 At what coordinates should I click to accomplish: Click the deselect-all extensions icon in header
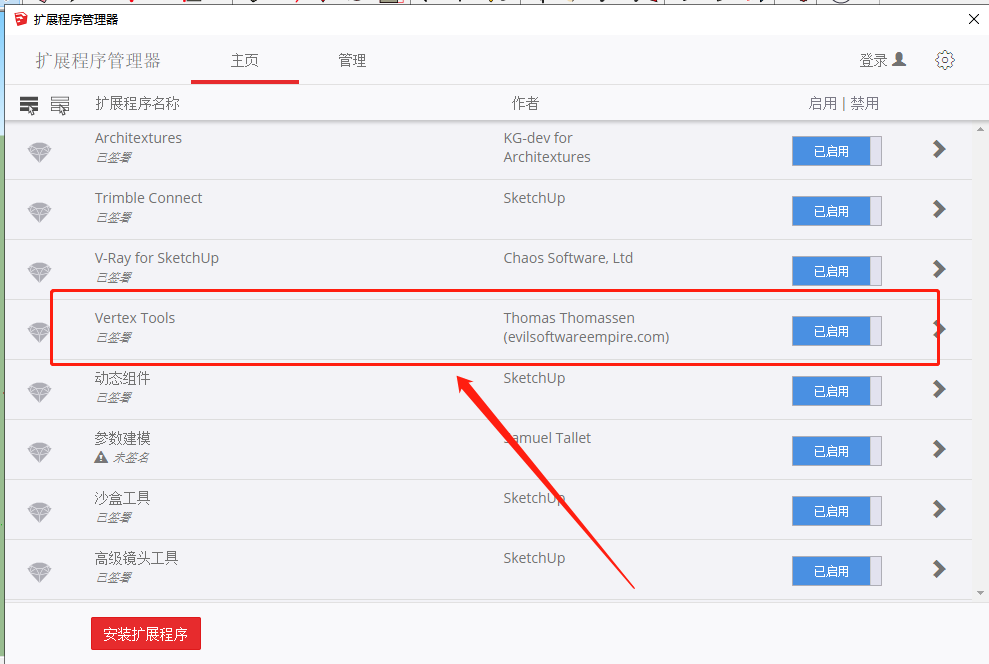60,105
